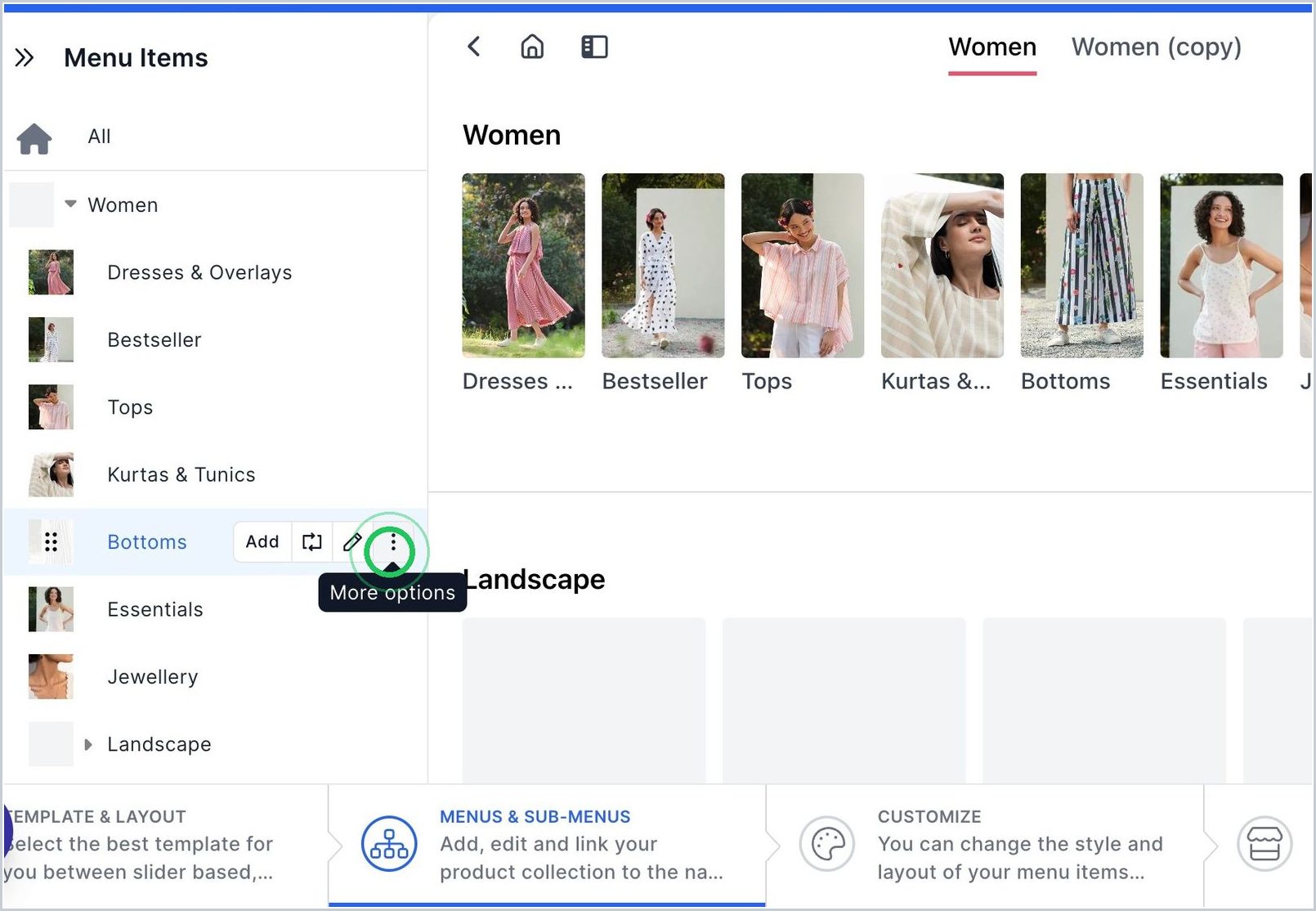Click the Kurtas preview card image
Viewport: 1316px width, 911px height.
[942, 265]
